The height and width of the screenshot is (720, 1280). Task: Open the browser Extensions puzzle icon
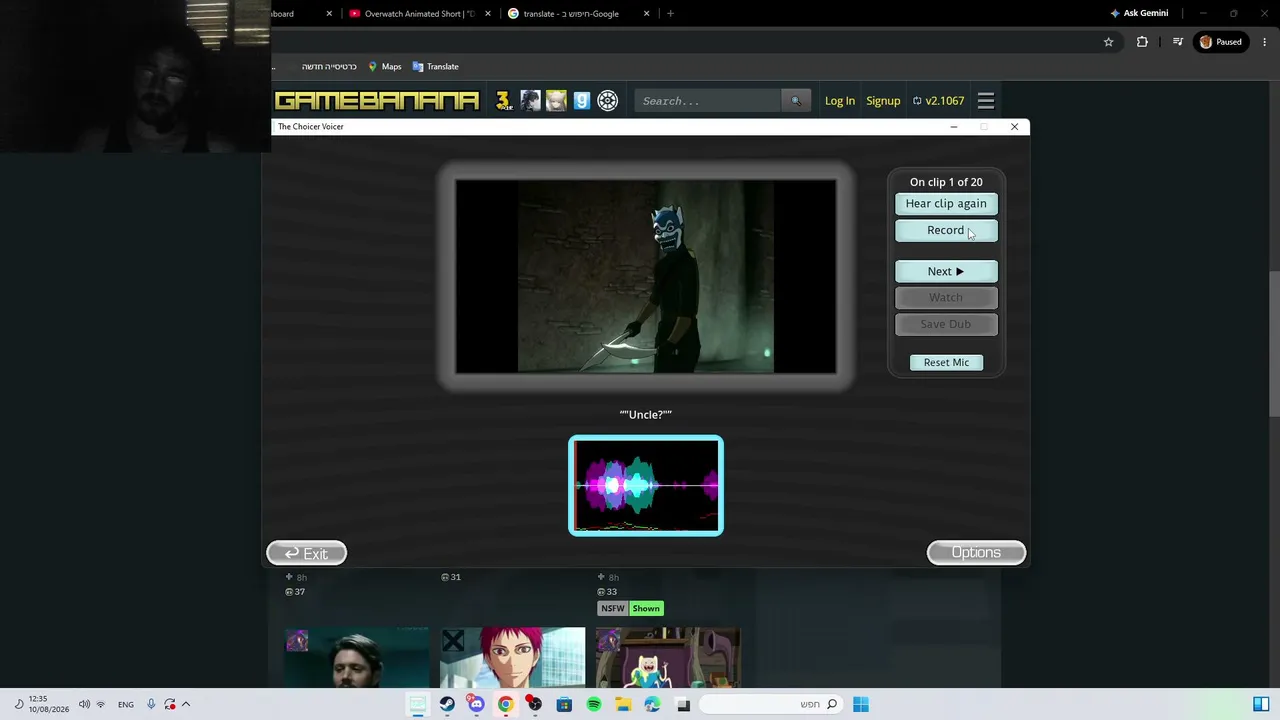(1142, 42)
